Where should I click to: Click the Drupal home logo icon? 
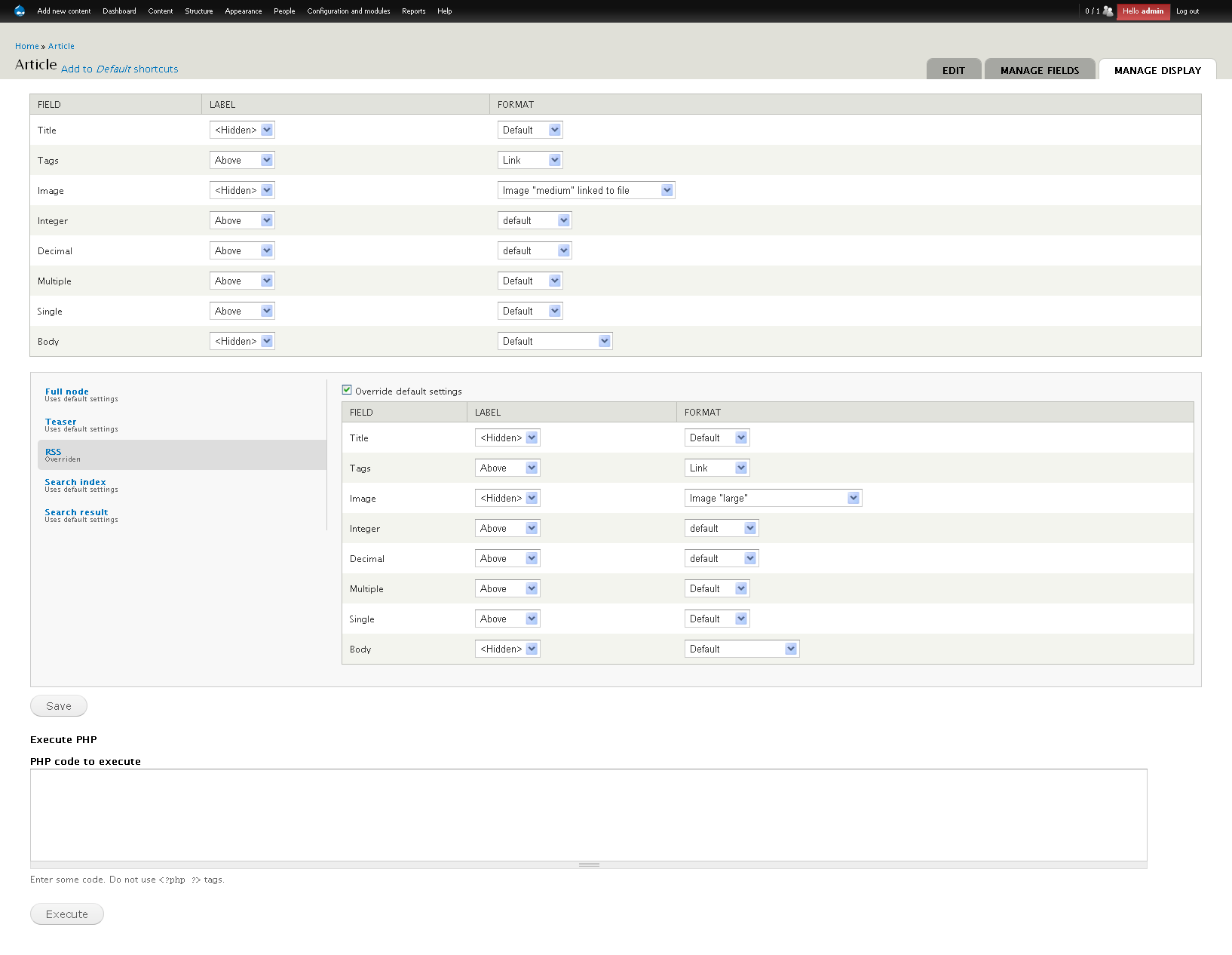pos(20,11)
